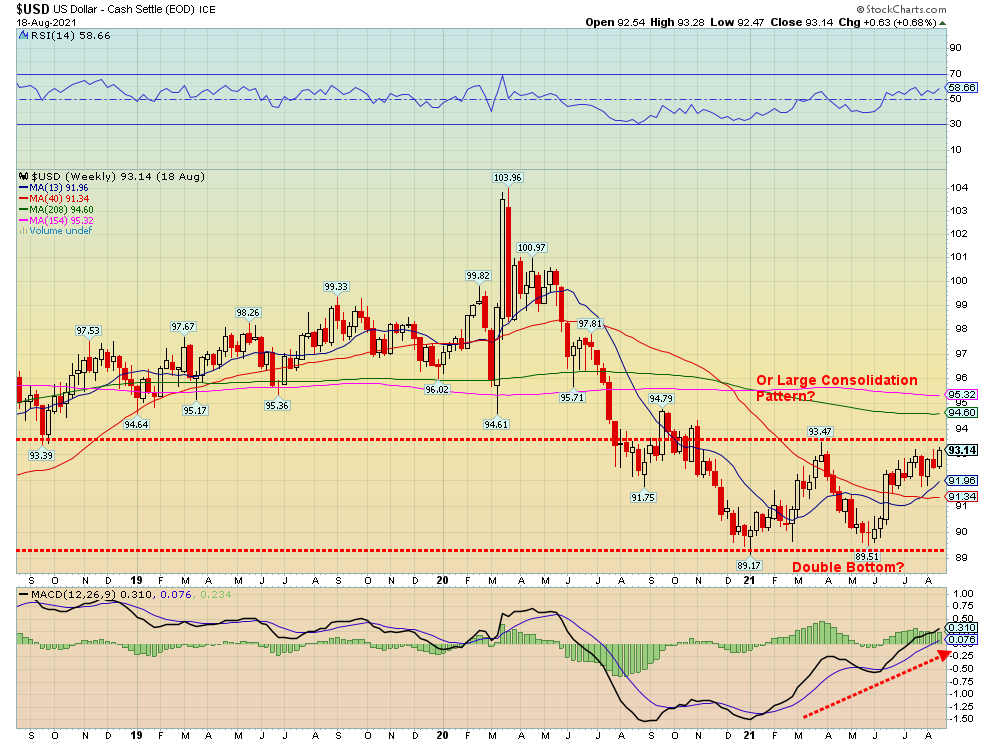Click the black MACD line legend marker

(22, 597)
